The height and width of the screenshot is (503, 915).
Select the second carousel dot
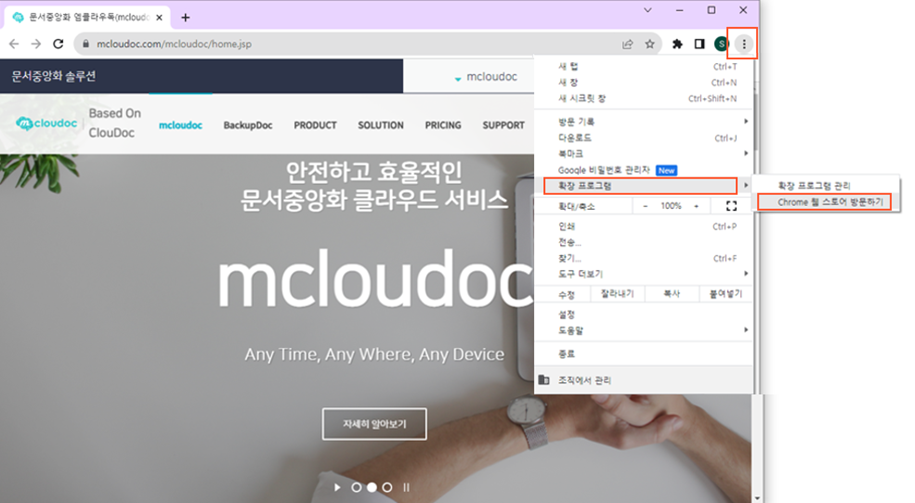(x=372, y=487)
